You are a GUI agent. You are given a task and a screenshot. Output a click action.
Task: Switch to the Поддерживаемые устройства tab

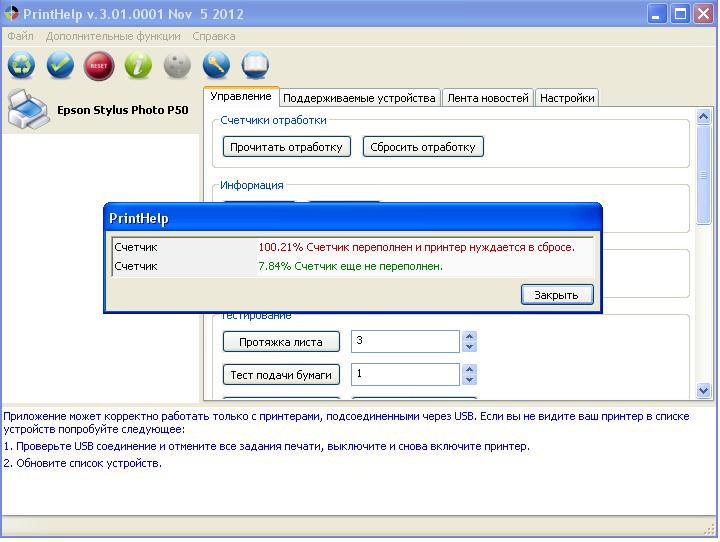tap(359, 98)
